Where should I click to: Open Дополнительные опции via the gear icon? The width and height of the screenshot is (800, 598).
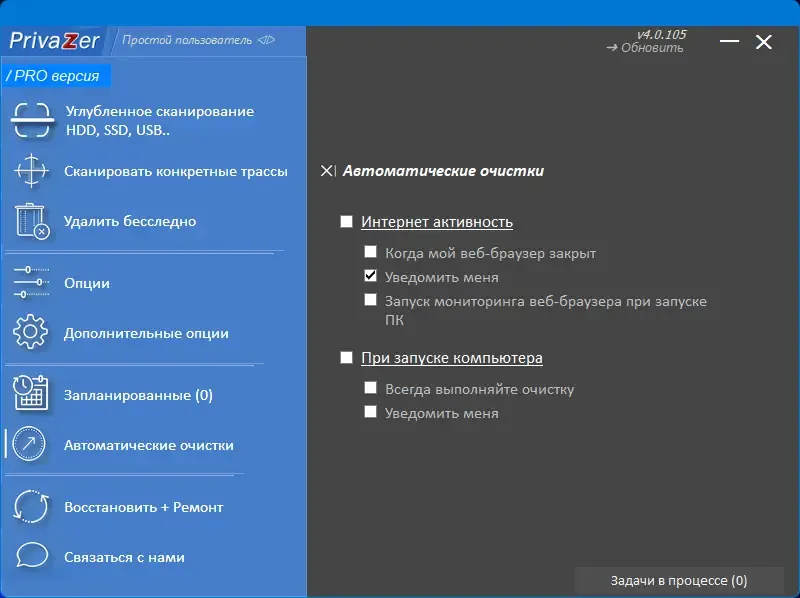pos(32,333)
